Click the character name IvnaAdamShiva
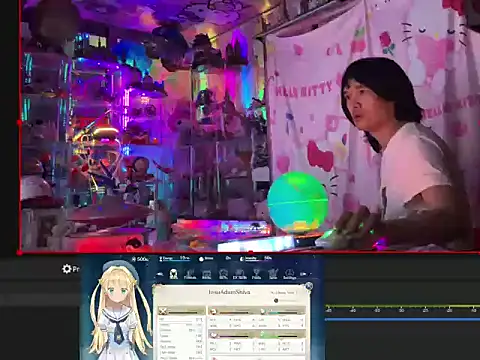480x360 pixels. click(x=229, y=292)
